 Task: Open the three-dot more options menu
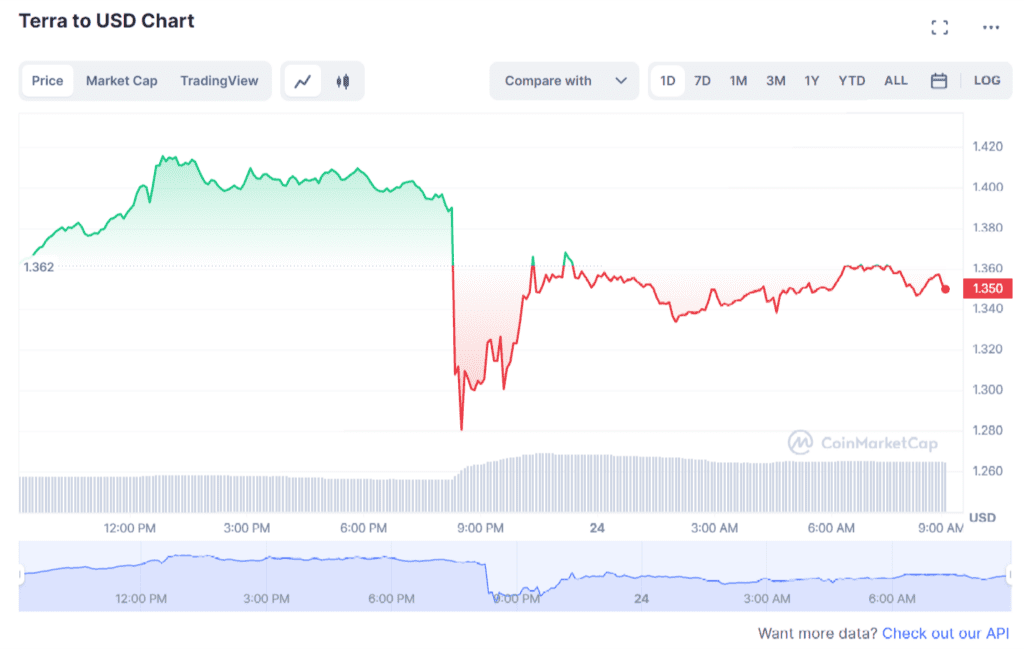[x=991, y=27]
